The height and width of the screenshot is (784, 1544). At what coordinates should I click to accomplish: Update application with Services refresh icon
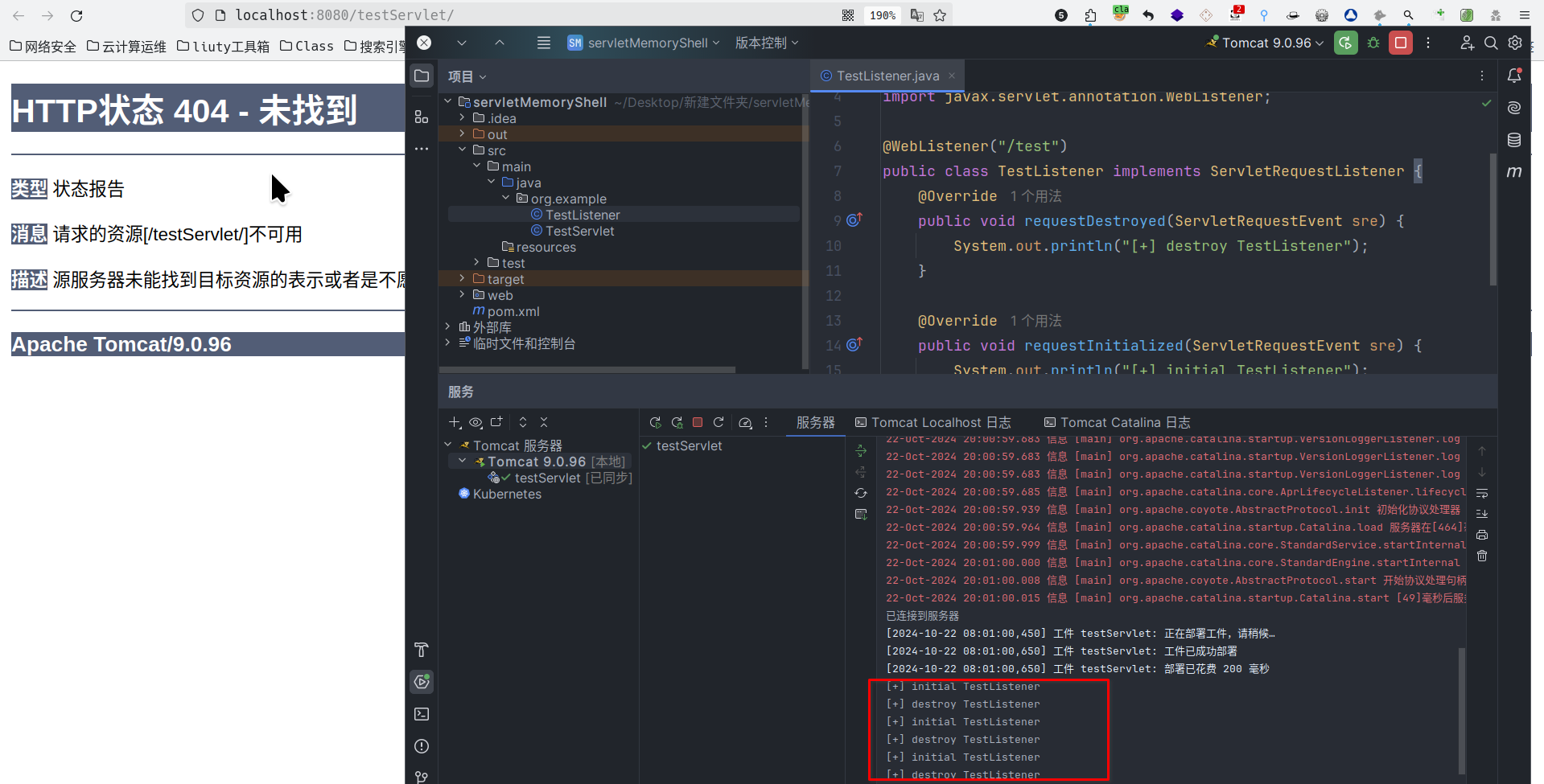718,422
